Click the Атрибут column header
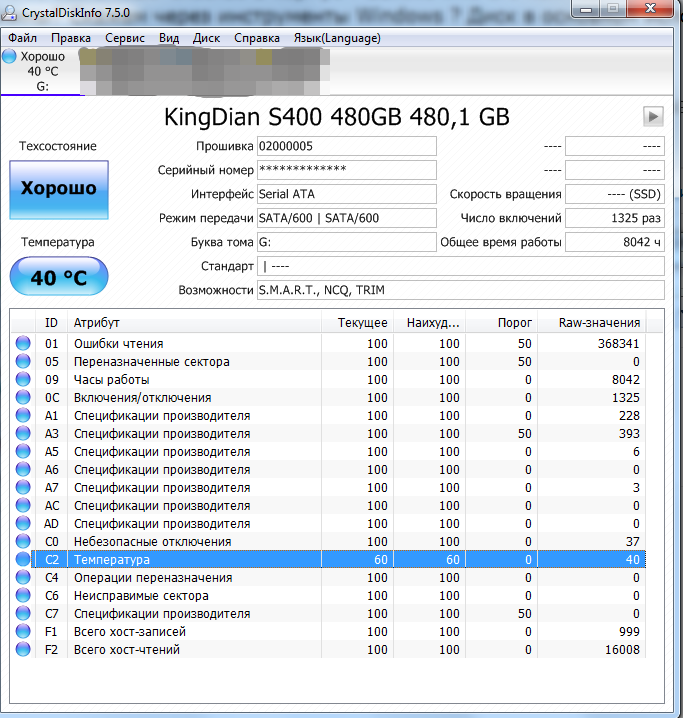The height and width of the screenshot is (718, 683). 194,323
